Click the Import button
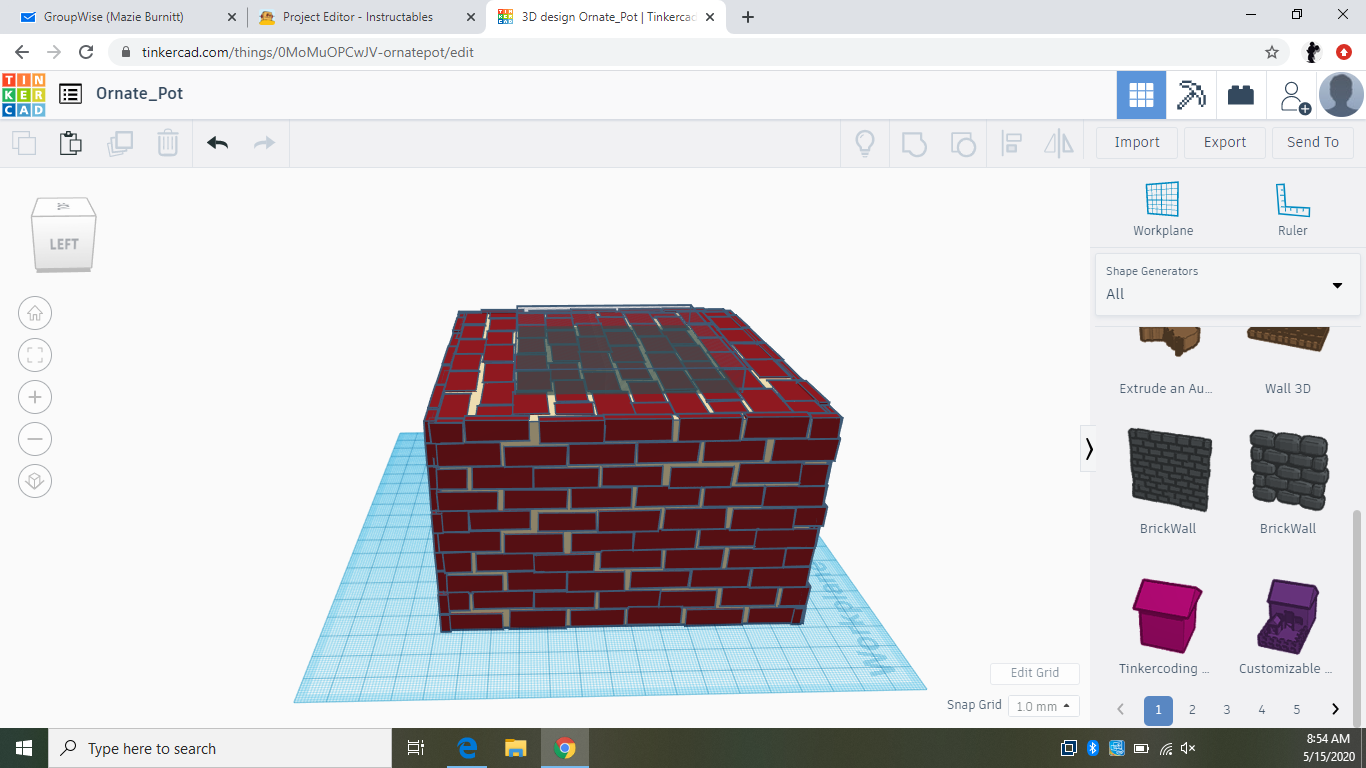 tap(1136, 142)
